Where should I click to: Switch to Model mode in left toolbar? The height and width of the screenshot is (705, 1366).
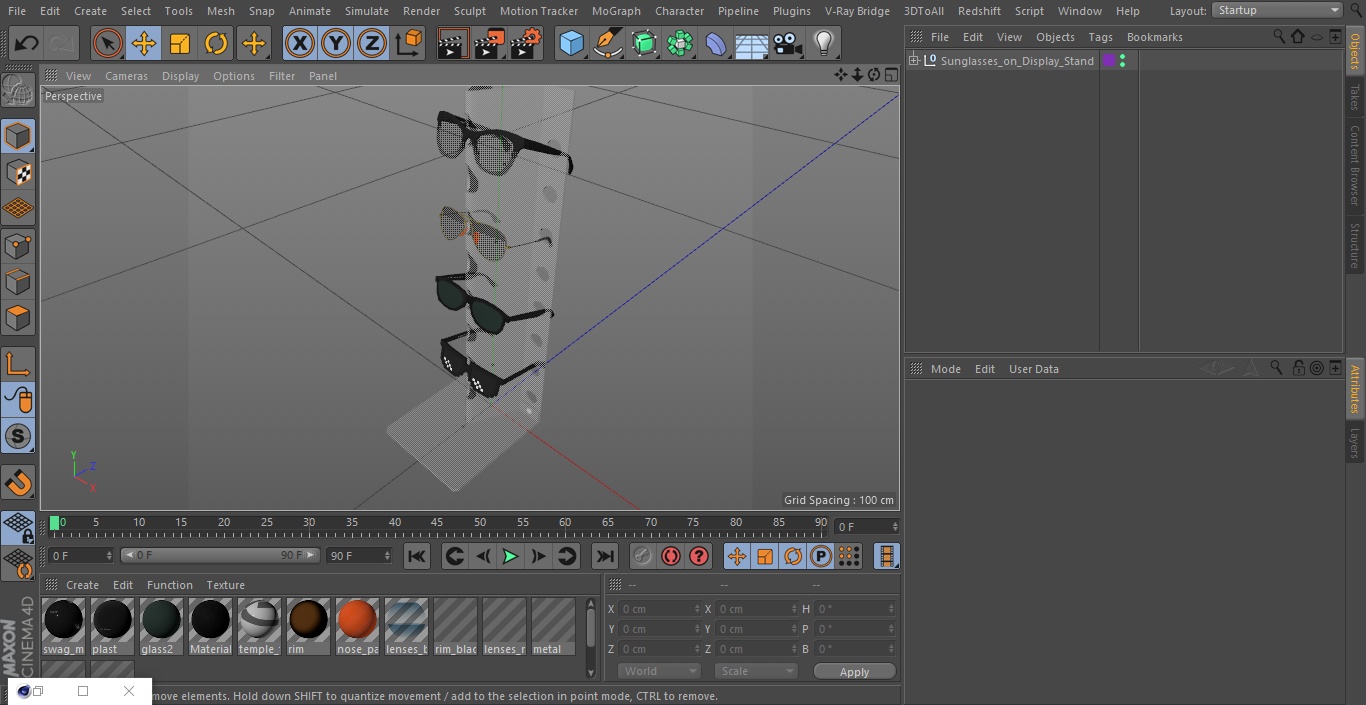[x=18, y=136]
